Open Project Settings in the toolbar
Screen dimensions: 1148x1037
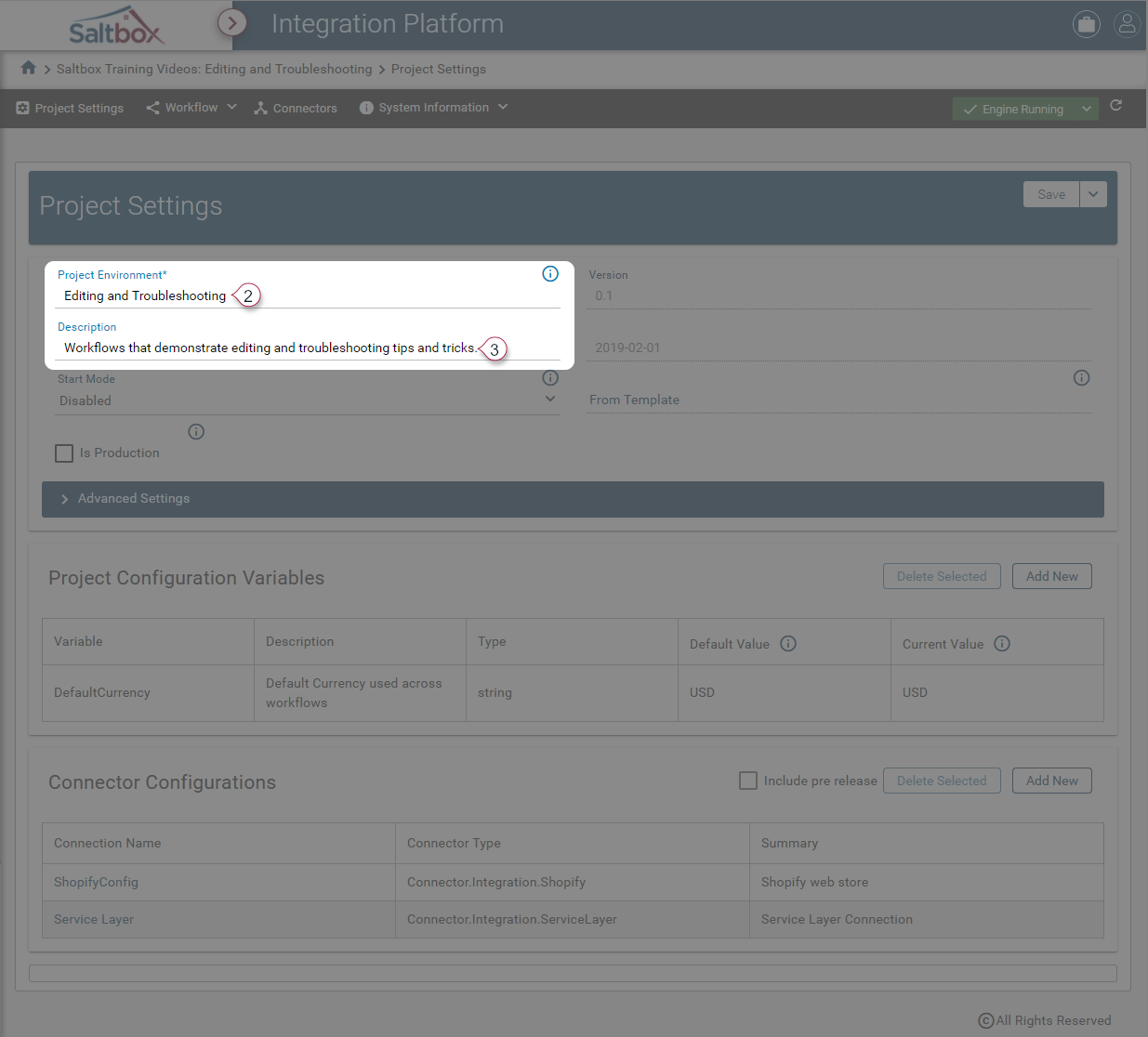coord(70,109)
